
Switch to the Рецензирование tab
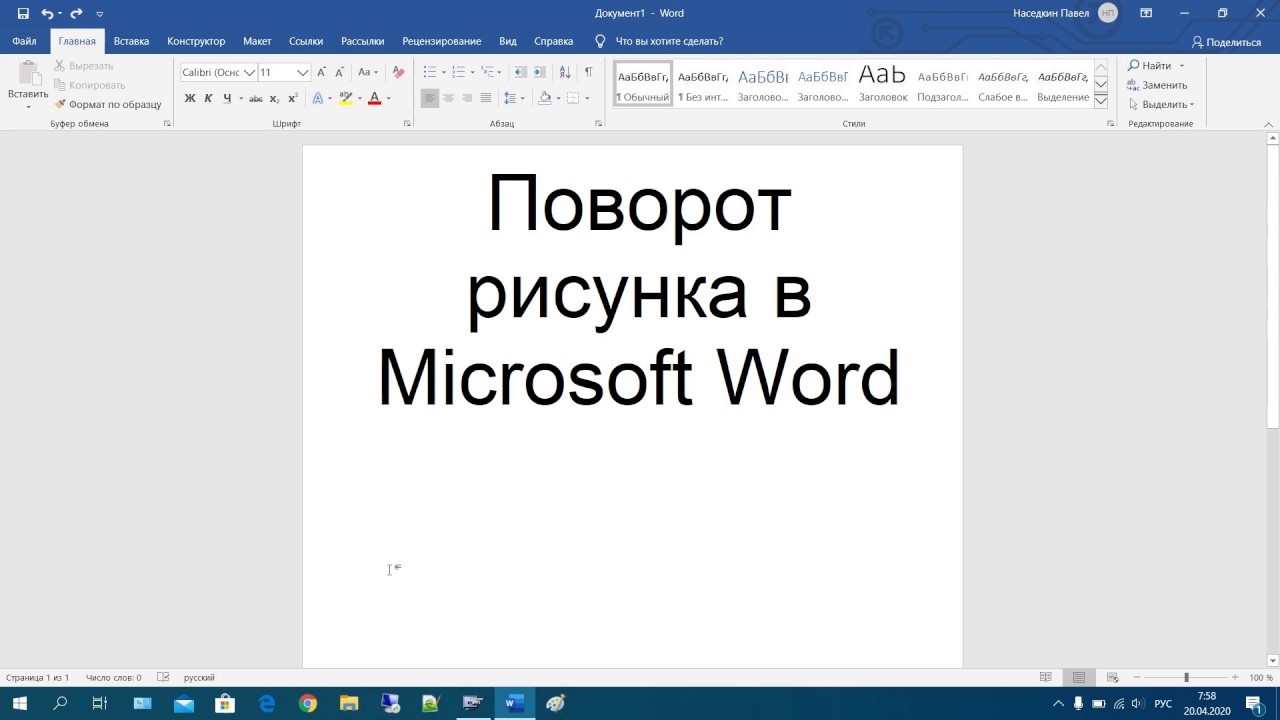[441, 41]
